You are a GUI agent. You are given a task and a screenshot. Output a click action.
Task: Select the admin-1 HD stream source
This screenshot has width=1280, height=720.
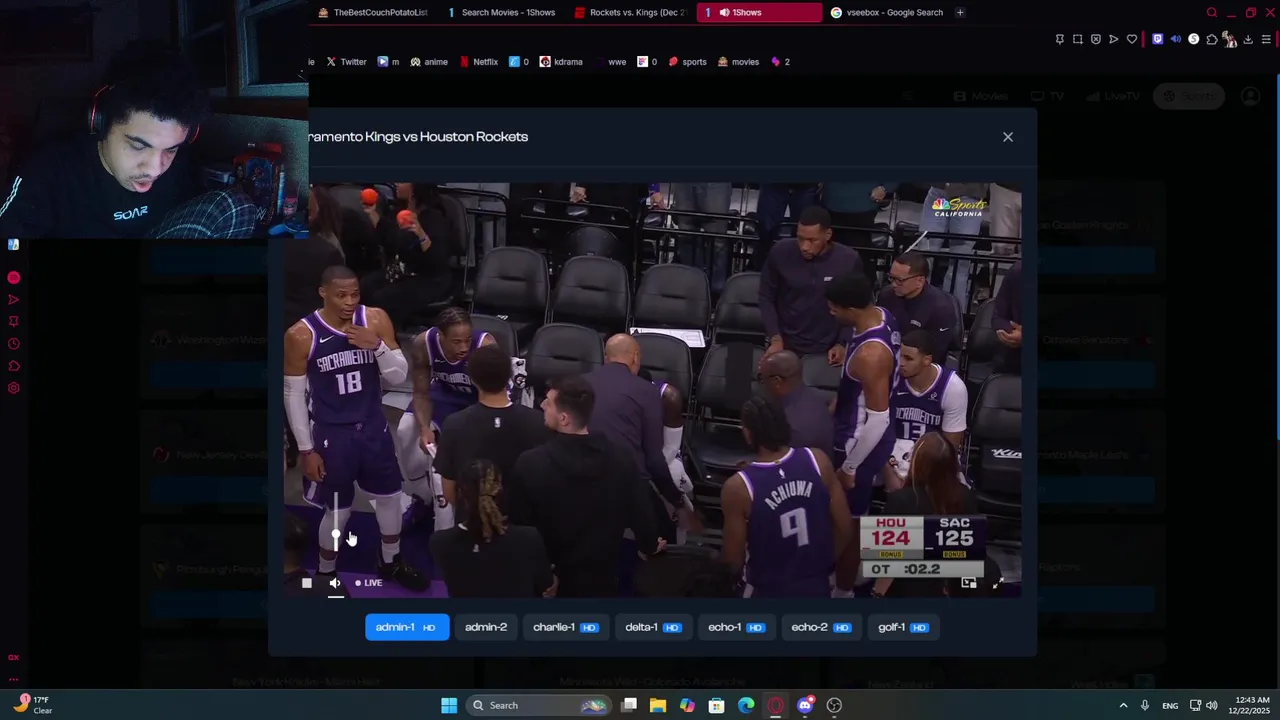(x=407, y=627)
